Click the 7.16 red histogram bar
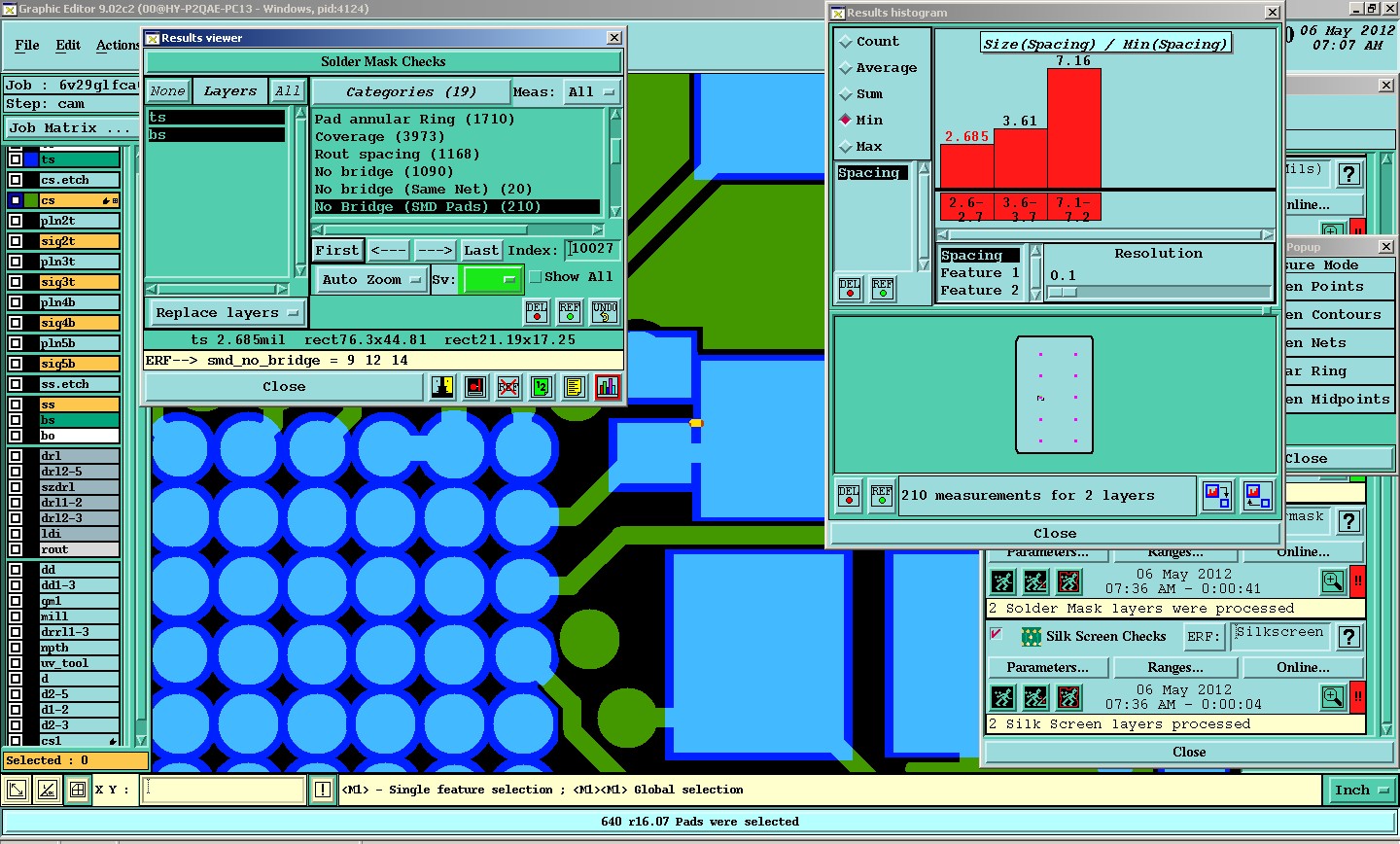 click(x=1074, y=128)
